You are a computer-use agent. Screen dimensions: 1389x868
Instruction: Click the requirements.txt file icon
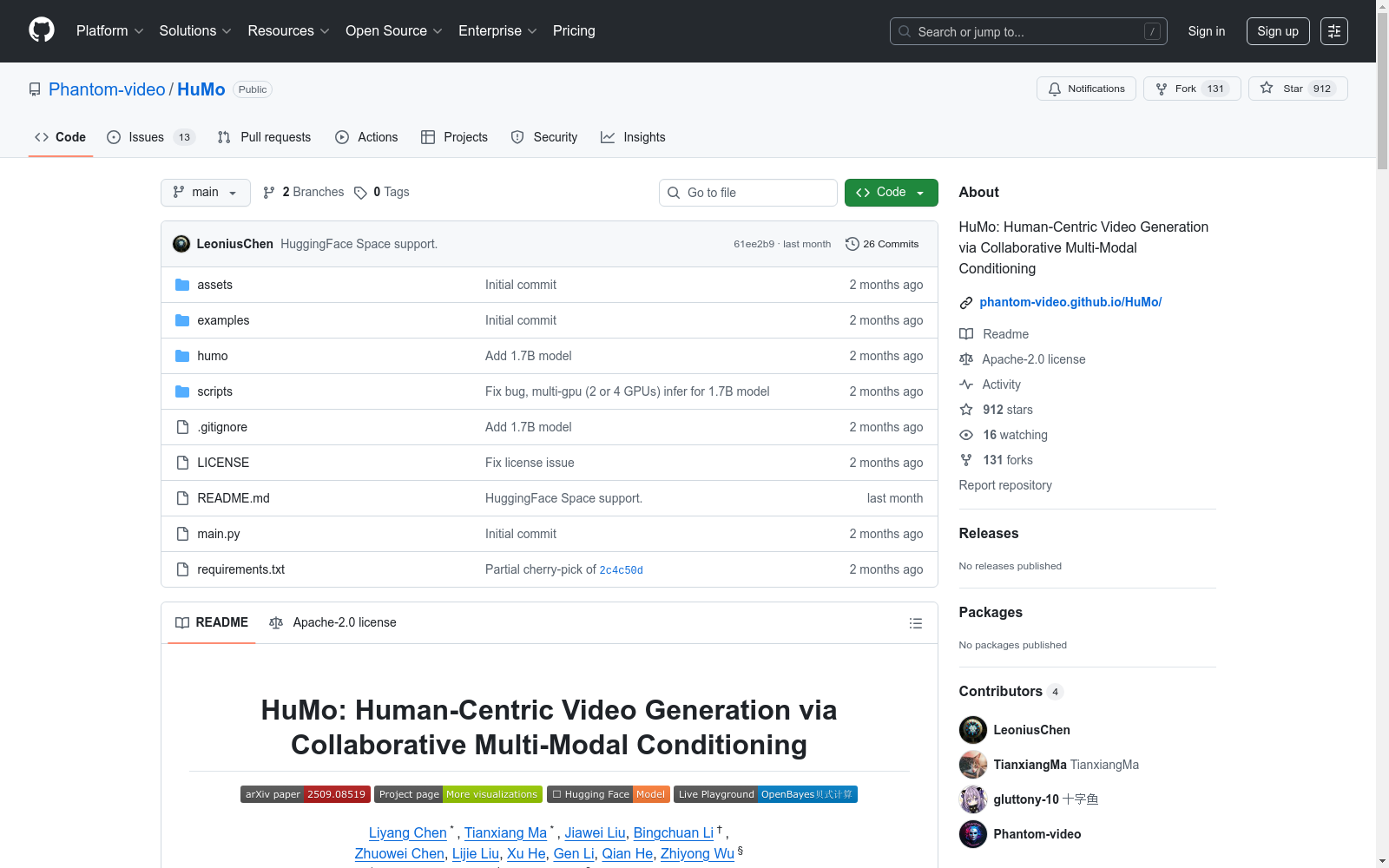pos(182,569)
